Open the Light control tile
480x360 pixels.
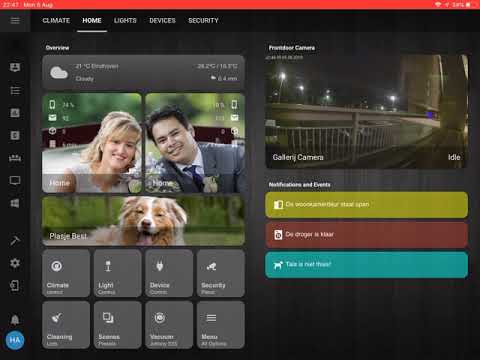pyautogui.click(x=118, y=273)
